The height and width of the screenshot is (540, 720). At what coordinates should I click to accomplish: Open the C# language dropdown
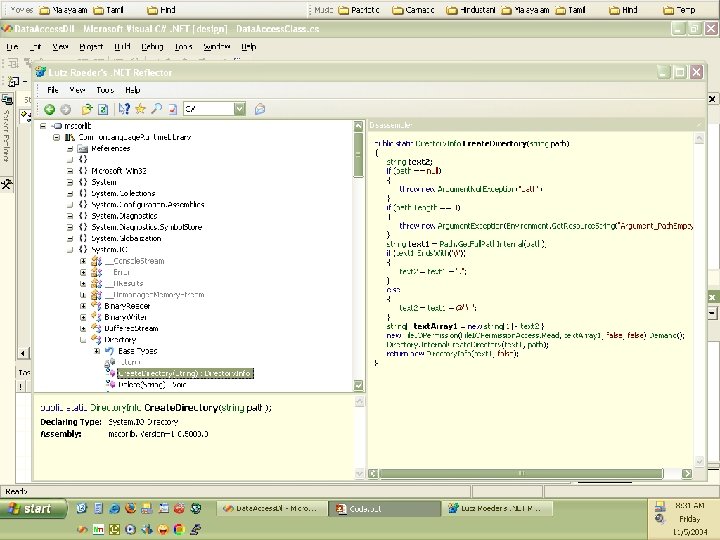click(239, 108)
